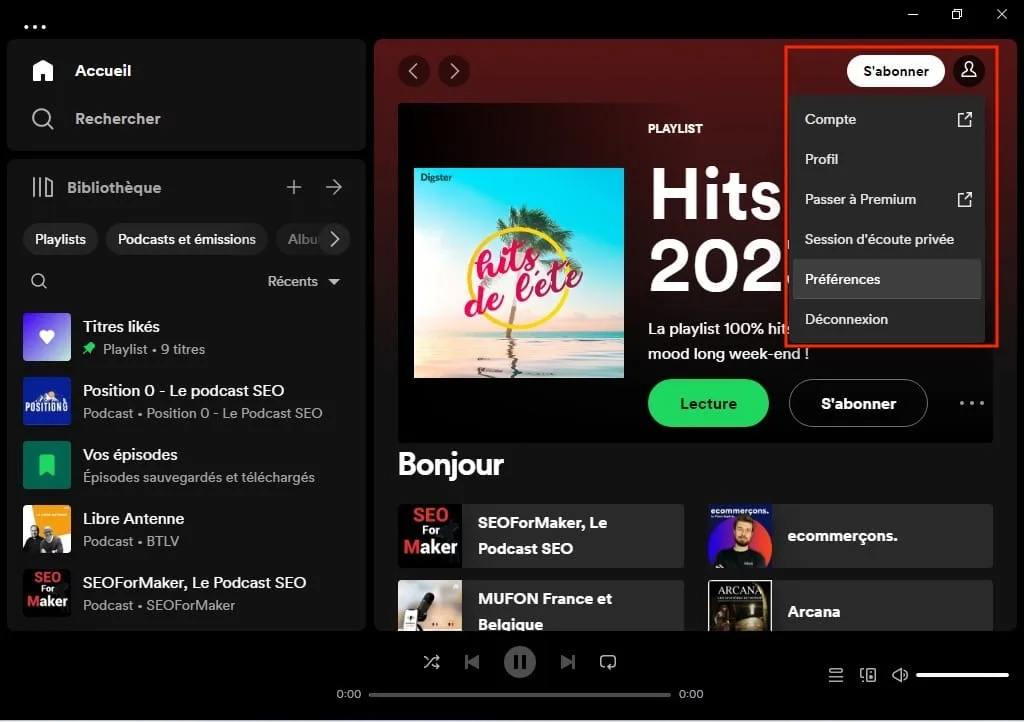Click the back navigation arrow

pos(414,71)
